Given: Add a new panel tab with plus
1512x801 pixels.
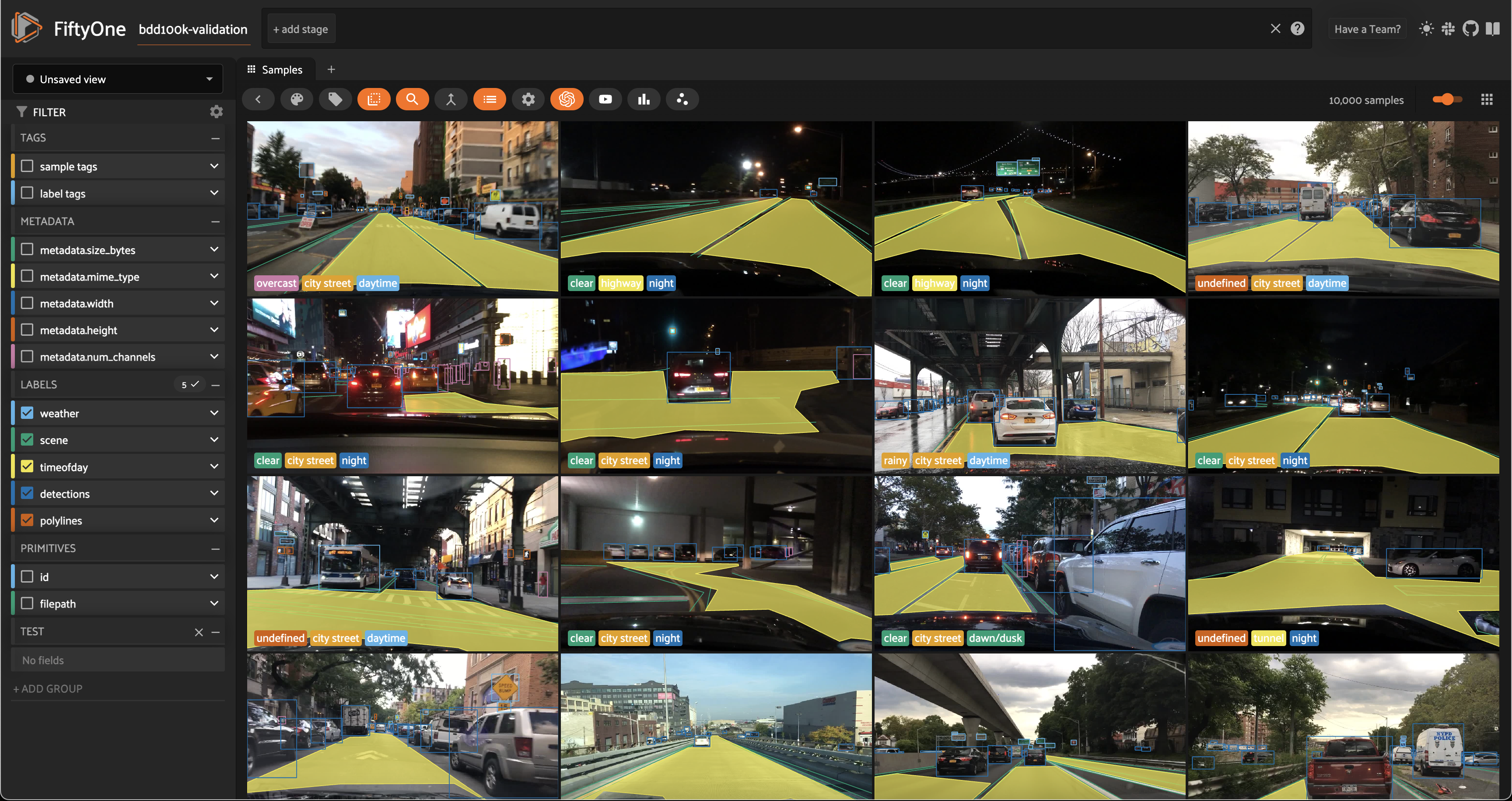Looking at the screenshot, I should (331, 69).
